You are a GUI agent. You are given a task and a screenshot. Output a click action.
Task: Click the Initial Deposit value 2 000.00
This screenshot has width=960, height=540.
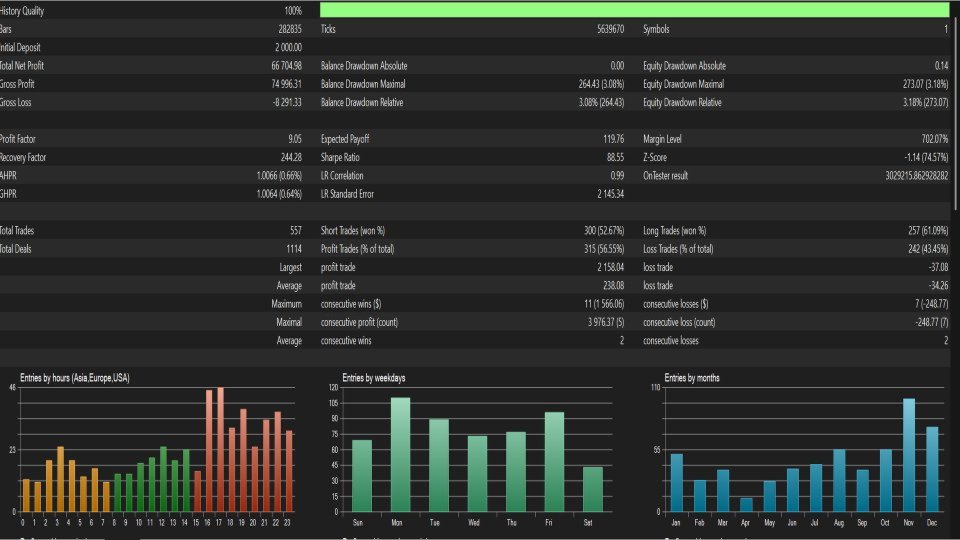[x=288, y=47]
